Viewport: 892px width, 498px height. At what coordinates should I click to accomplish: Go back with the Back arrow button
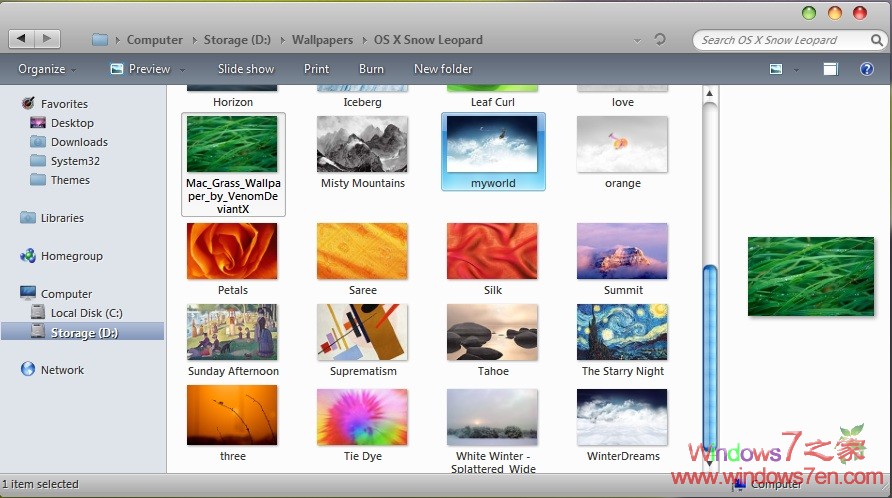click(x=21, y=39)
